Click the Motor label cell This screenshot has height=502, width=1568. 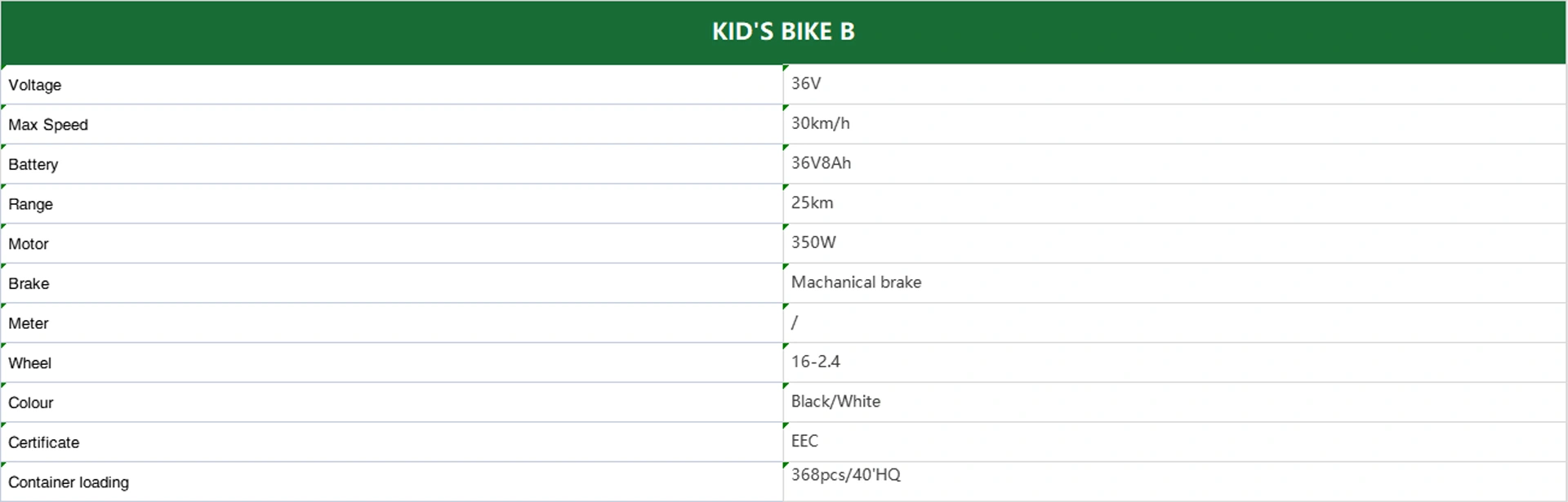[x=392, y=244]
